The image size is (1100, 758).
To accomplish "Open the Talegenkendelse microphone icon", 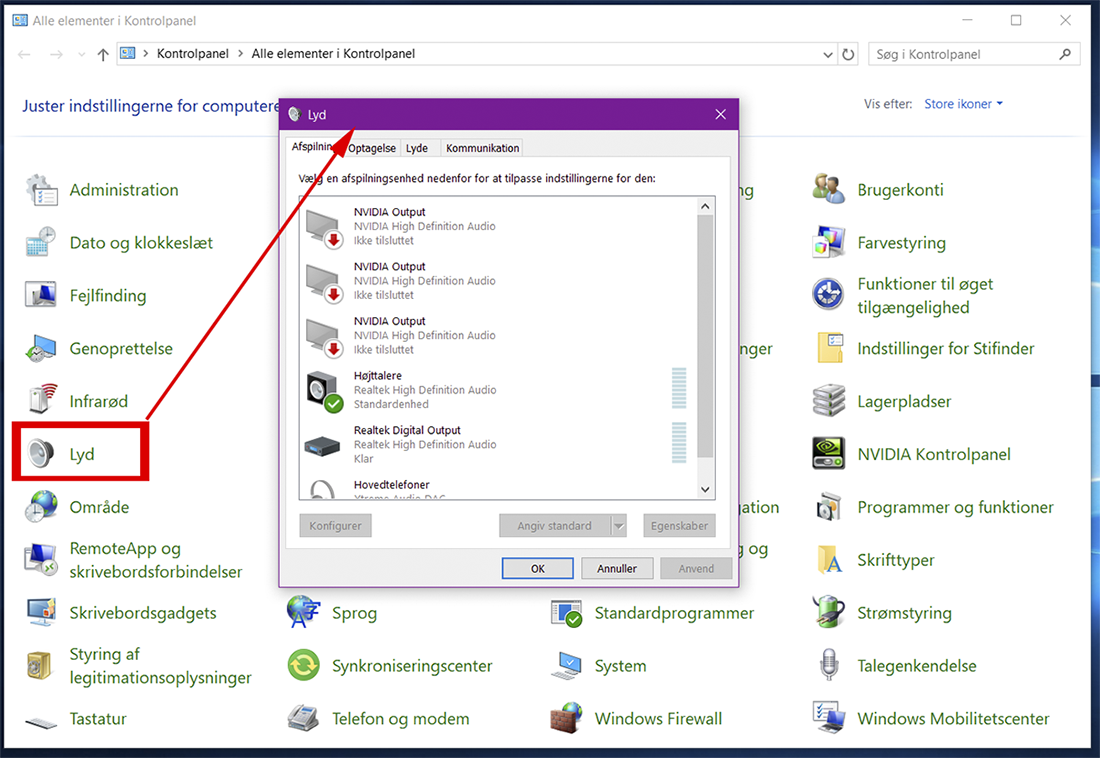I will (829, 665).
